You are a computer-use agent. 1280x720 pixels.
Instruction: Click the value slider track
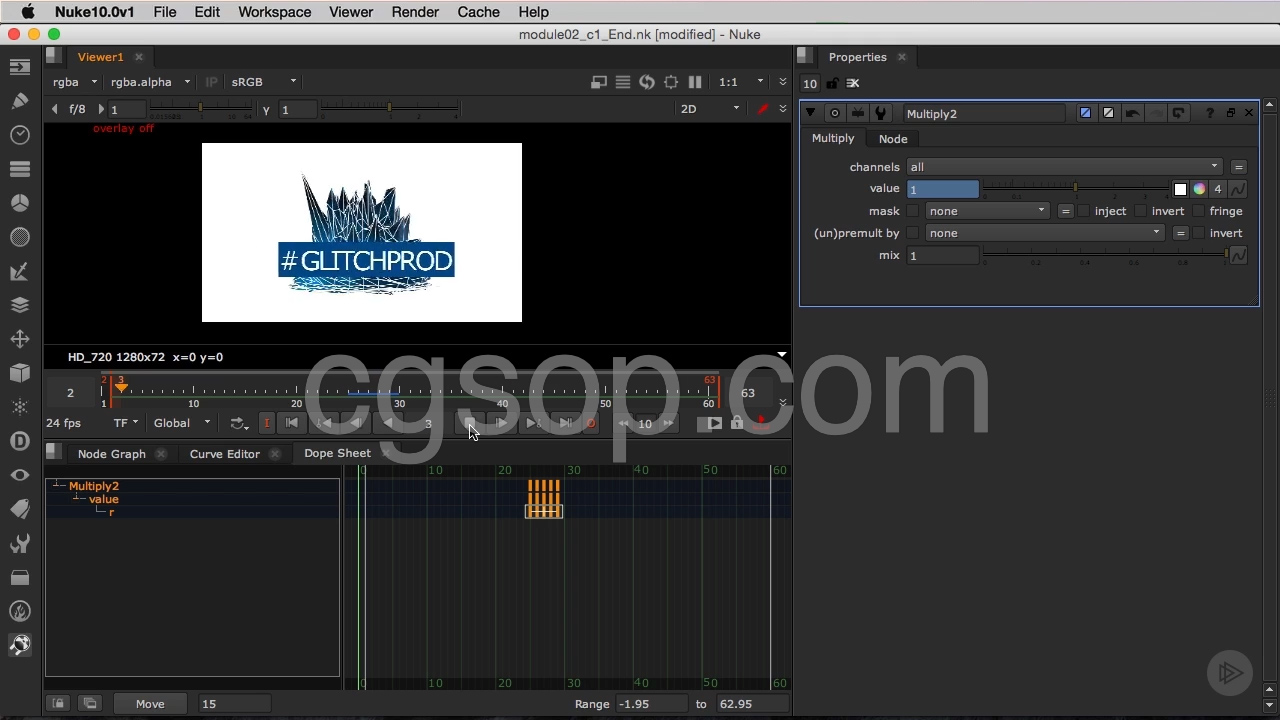1076,187
